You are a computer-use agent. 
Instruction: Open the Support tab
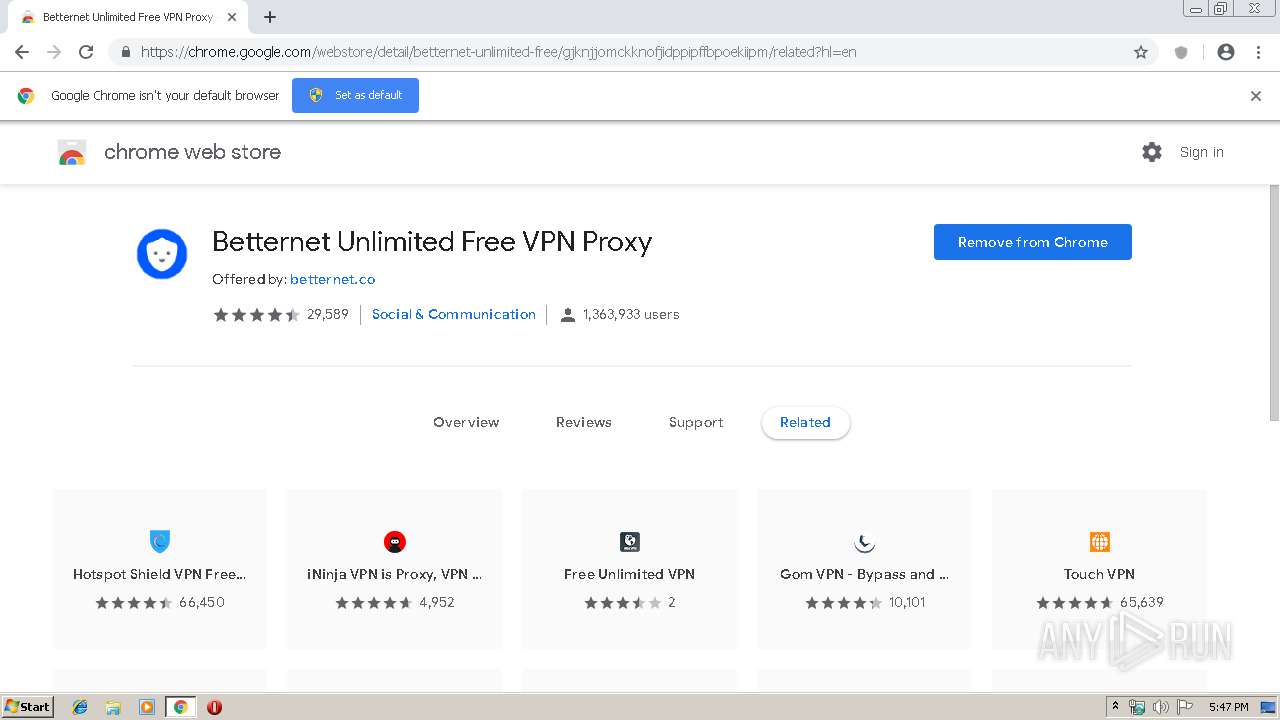point(696,422)
